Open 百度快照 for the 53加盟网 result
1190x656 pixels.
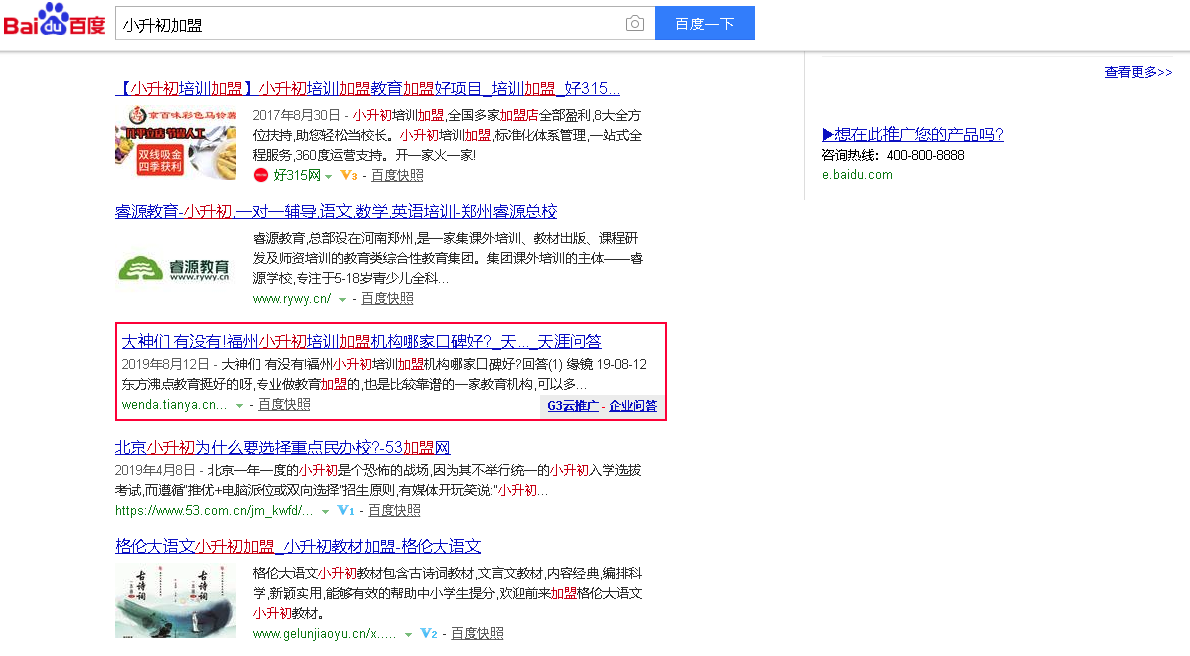coord(394,511)
